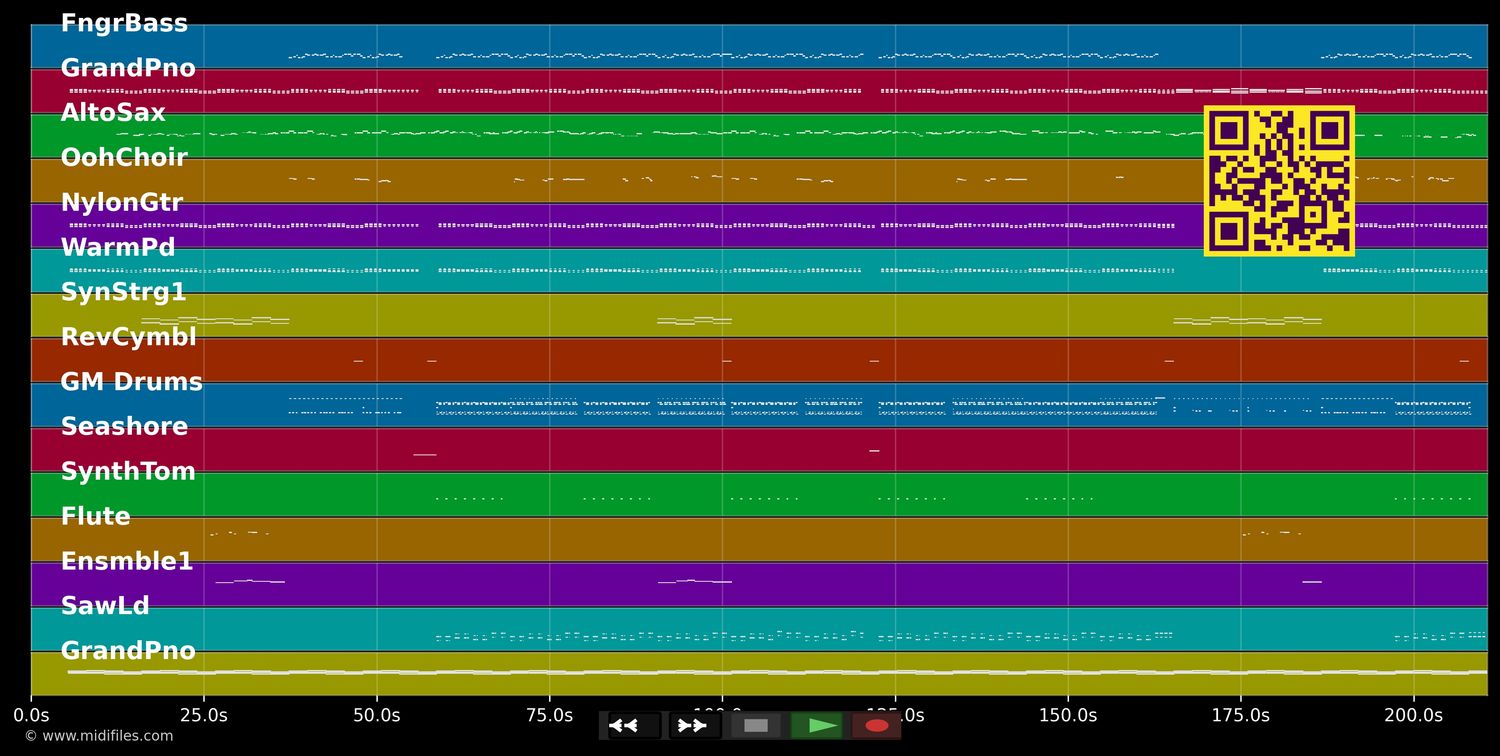Click the 150.0s mark on the time axis
This screenshot has width=1500, height=756.
1067,716
